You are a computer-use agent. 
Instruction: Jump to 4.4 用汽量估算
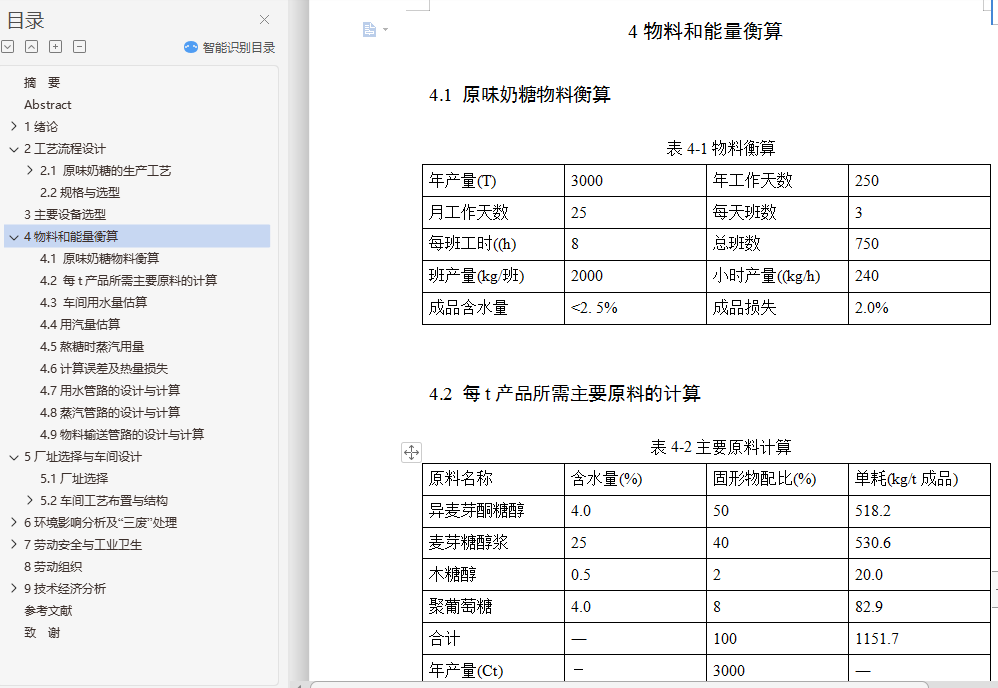(x=80, y=325)
